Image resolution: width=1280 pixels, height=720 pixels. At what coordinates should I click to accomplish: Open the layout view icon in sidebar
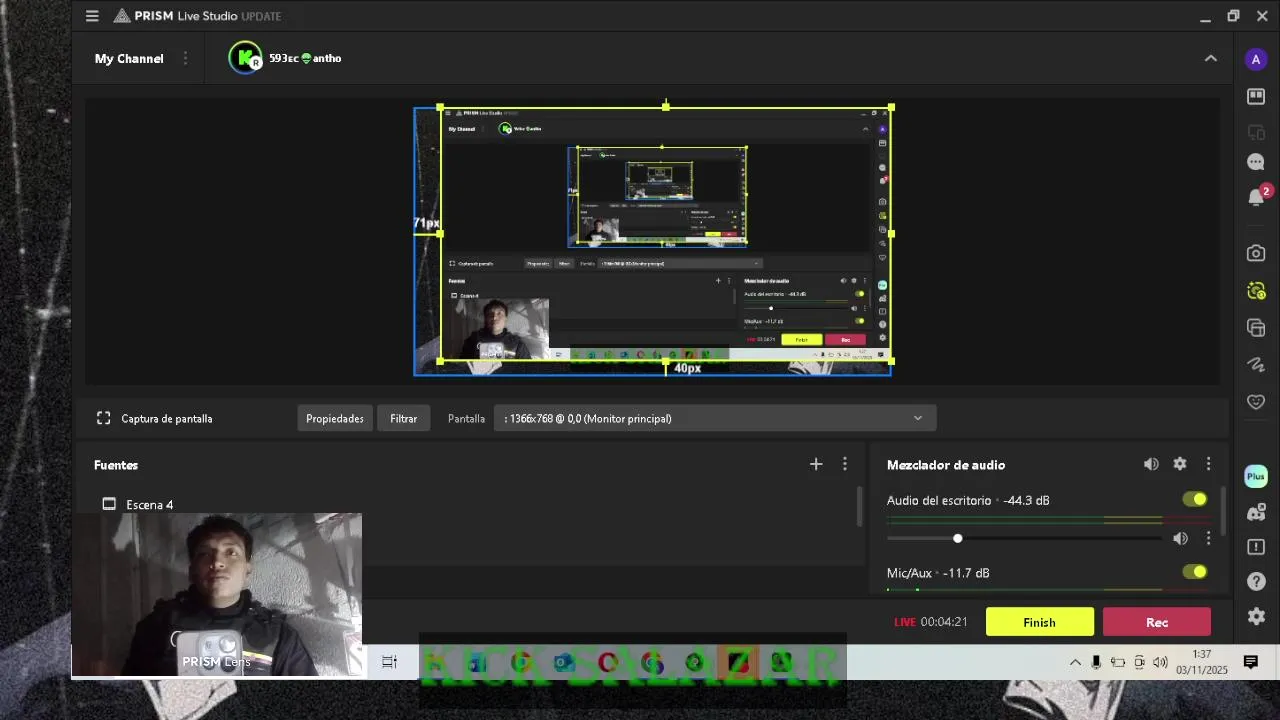click(1256, 96)
